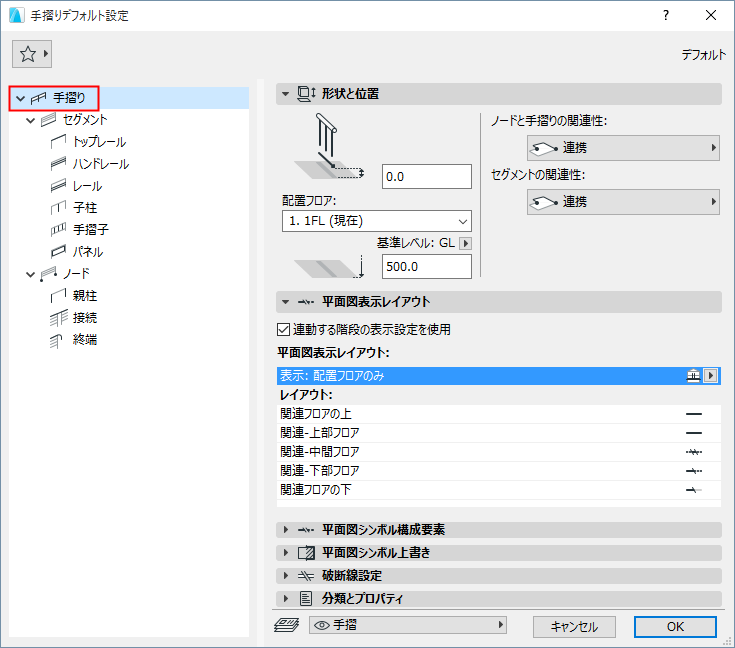This screenshot has width=735, height=648.
Task: Open the arrow popup in 表示 row
Action: pos(711,376)
